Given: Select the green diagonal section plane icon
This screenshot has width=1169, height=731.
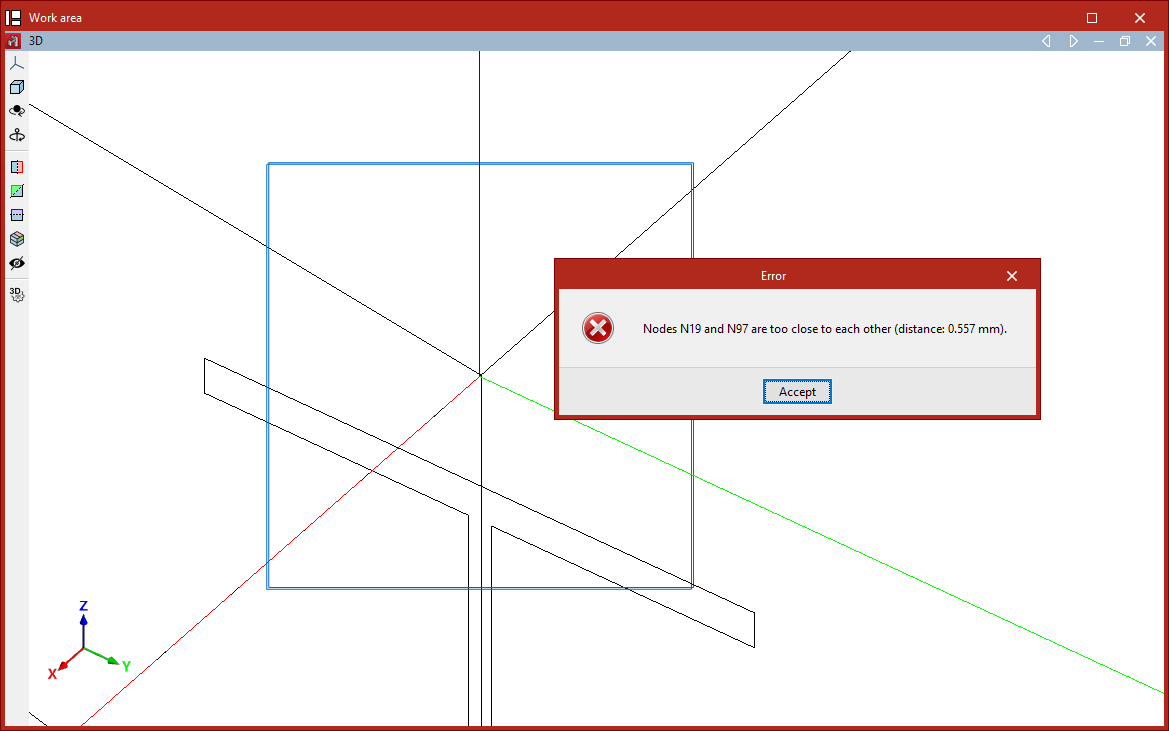Looking at the screenshot, I should click(16, 191).
